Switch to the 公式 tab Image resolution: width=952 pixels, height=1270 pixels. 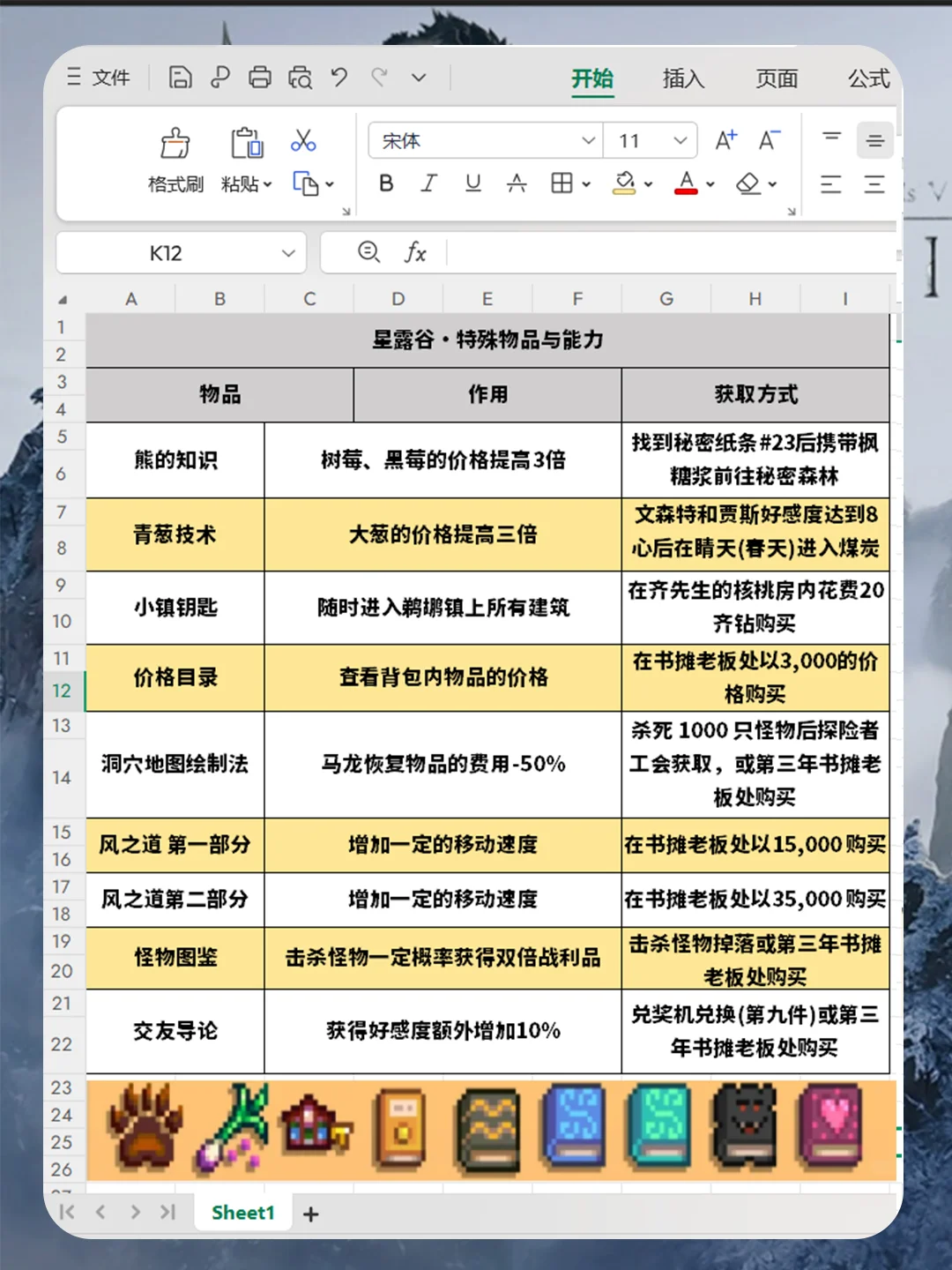869,78
